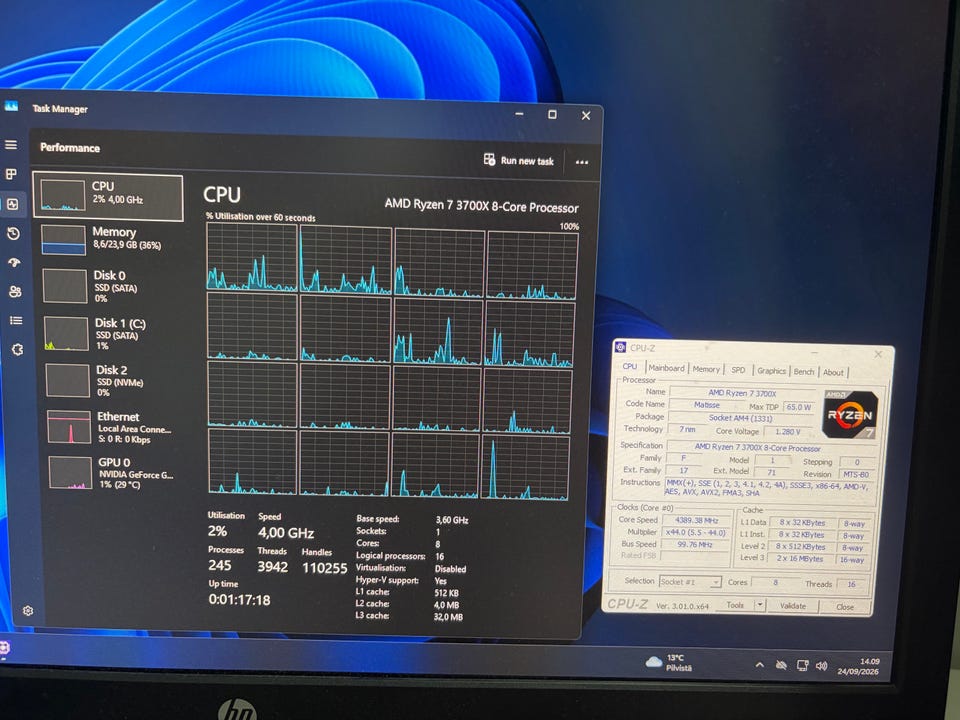This screenshot has height=720, width=960.
Task: Click the Tools button in CPU-Z
Action: pyautogui.click(x=735, y=605)
